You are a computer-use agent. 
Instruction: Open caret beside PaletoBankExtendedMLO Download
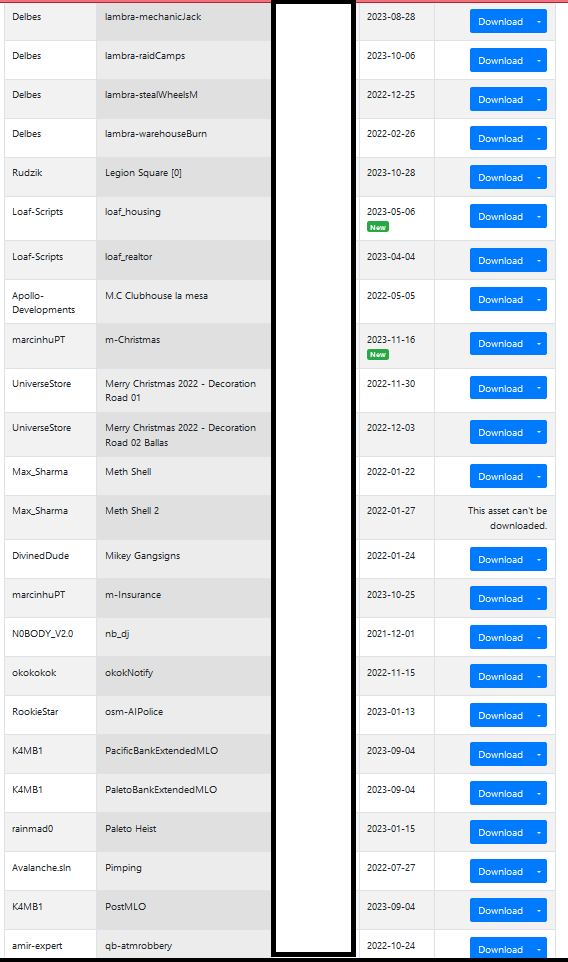pyautogui.click(x=539, y=794)
